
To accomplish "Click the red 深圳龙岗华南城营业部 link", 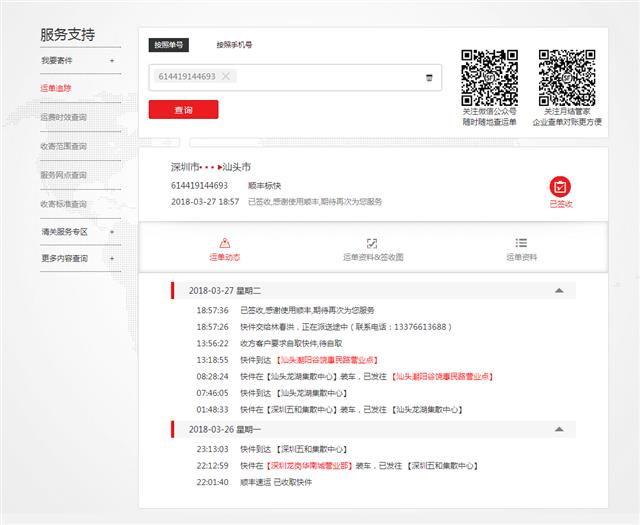I will pos(309,466).
